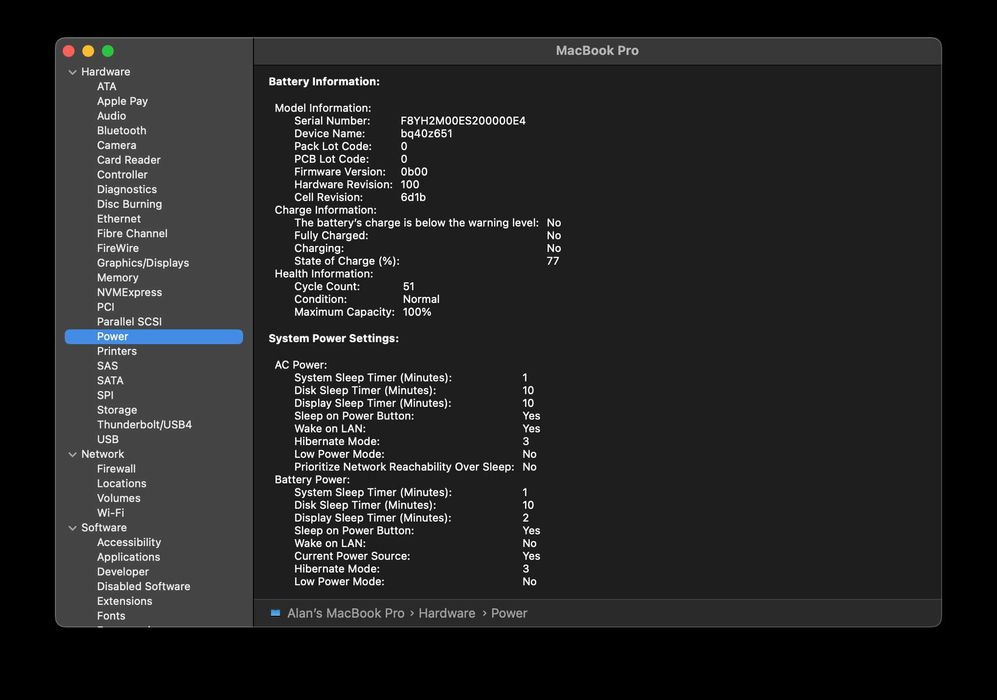Image resolution: width=997 pixels, height=700 pixels.
Task: Click the battery serial number value
Action: tap(463, 121)
